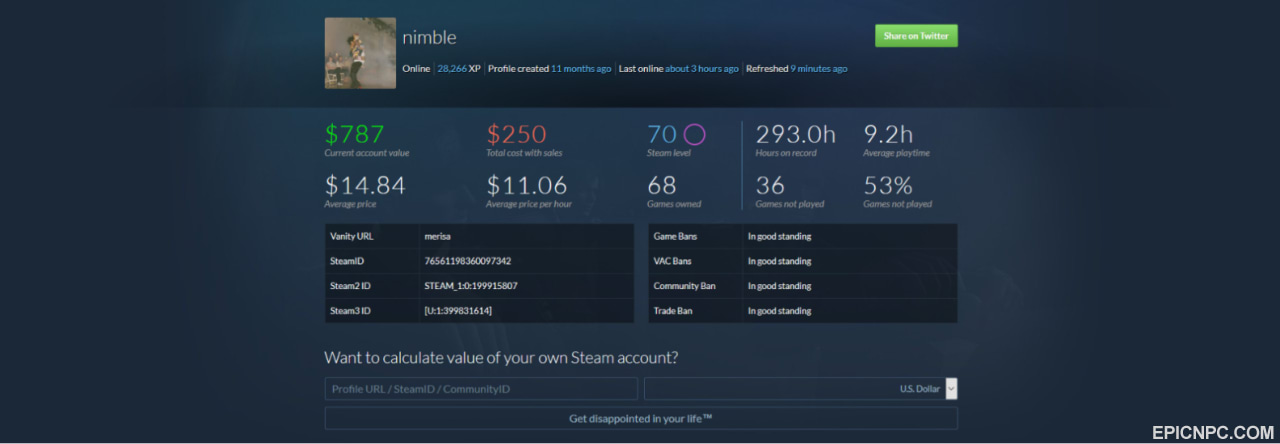The image size is (1280, 444).
Task: Click the 'Vanity URL' row label
Action: [x=350, y=236]
